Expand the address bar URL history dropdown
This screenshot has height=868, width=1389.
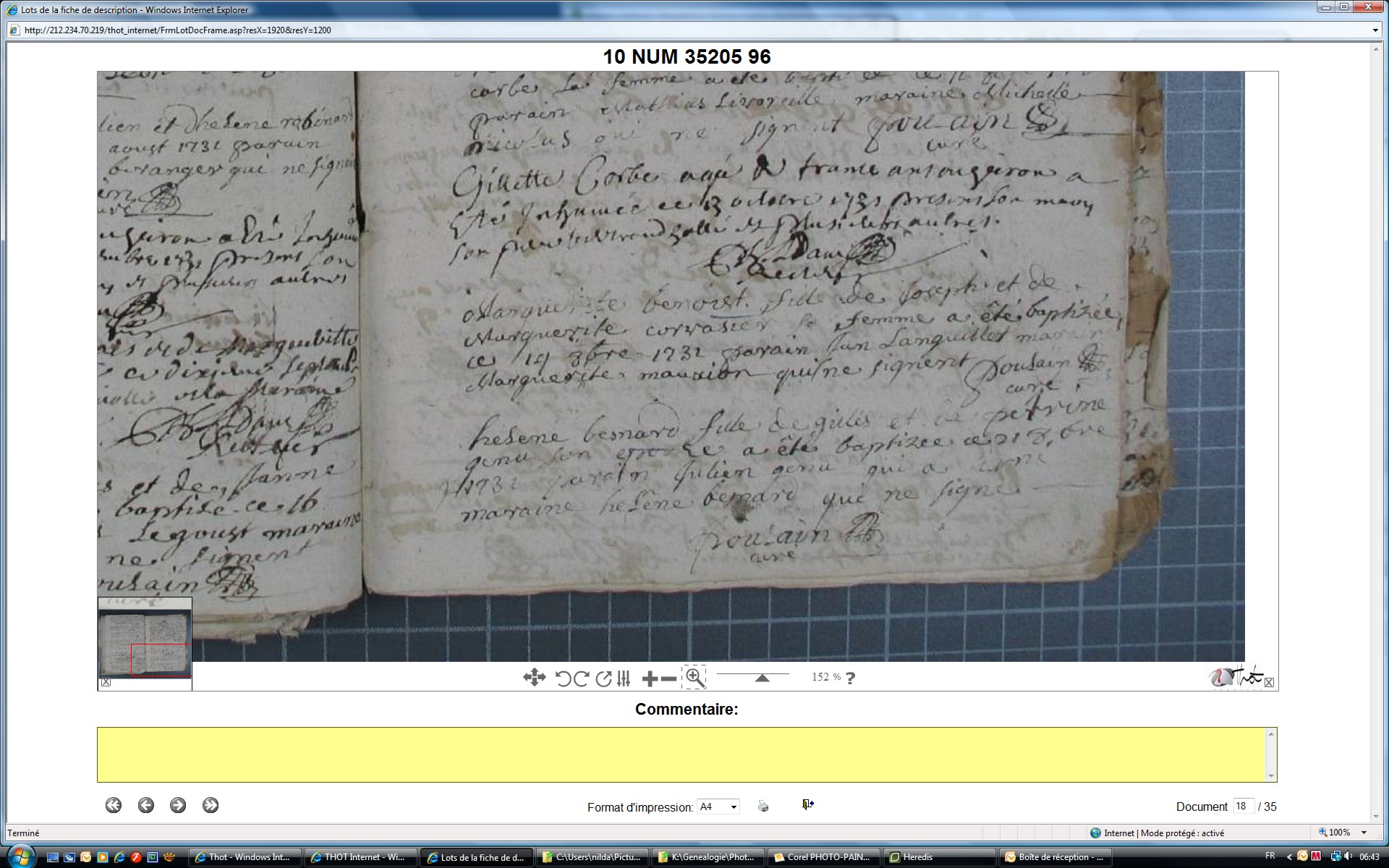tap(1375, 30)
